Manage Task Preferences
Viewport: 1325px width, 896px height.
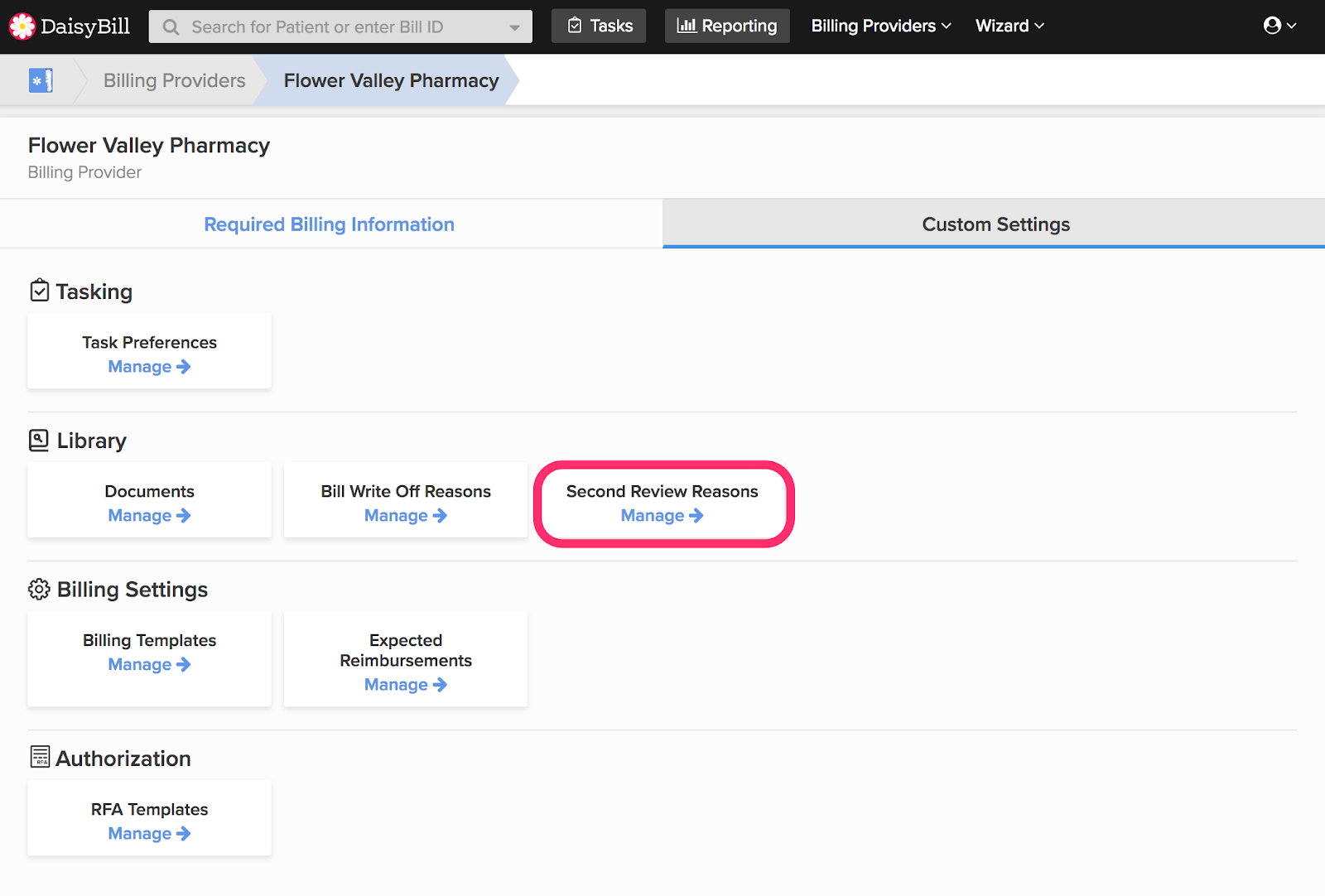coord(149,367)
